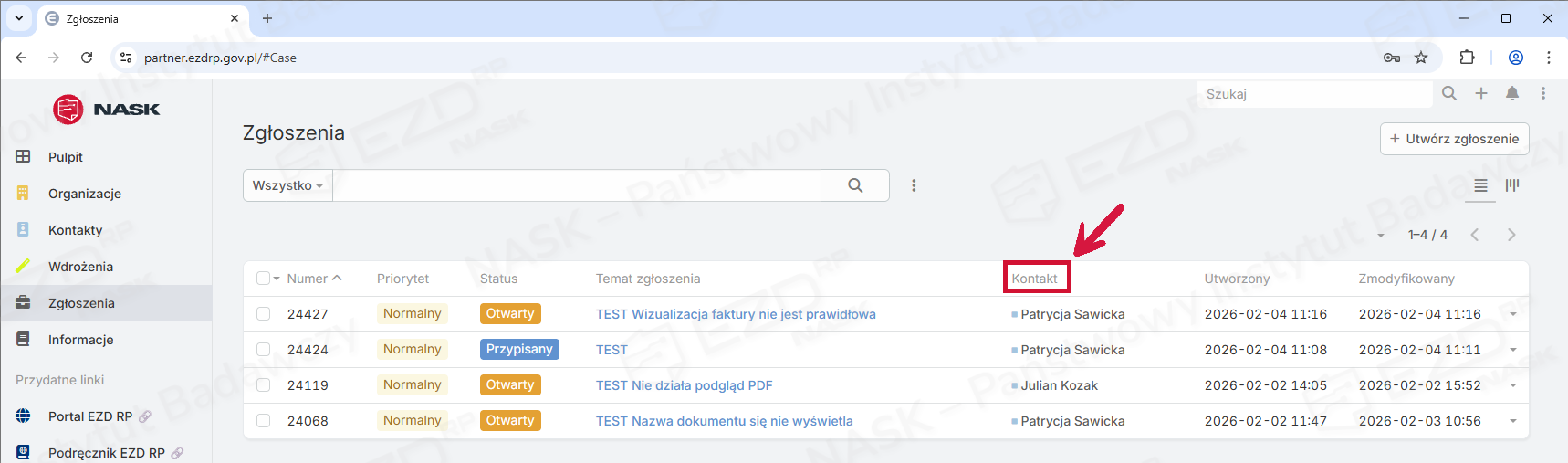
Task: Navigate to Wdrożenia in sidebar
Action: [x=80, y=267]
